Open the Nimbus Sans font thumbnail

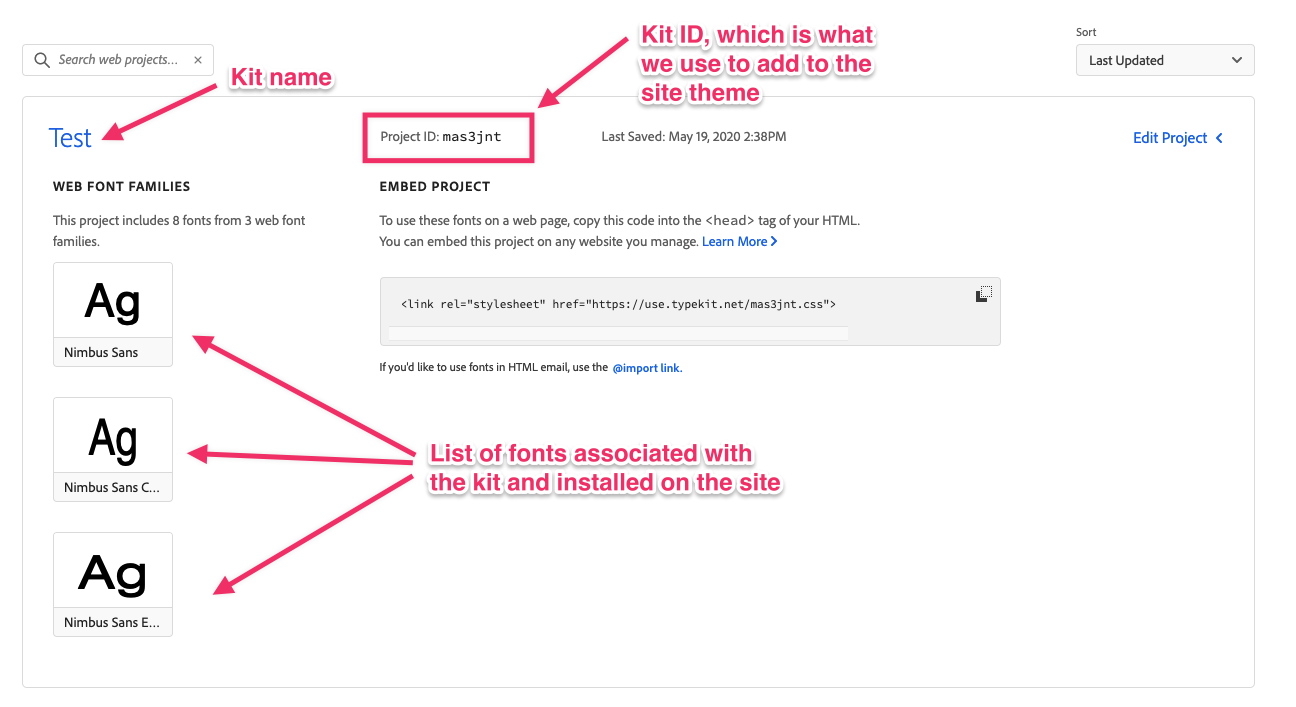coord(113,314)
